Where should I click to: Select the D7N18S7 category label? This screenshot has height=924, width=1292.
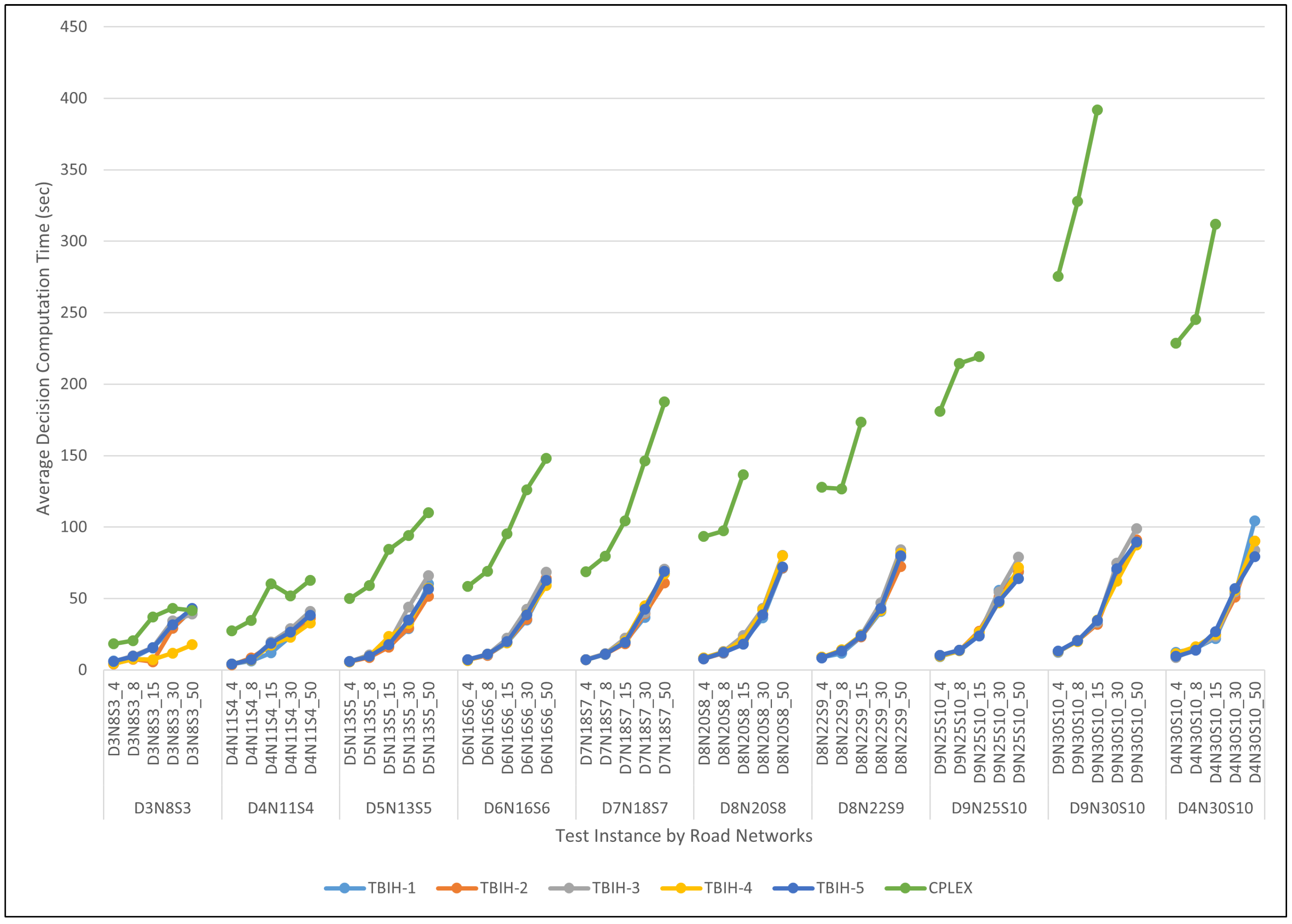(x=634, y=808)
